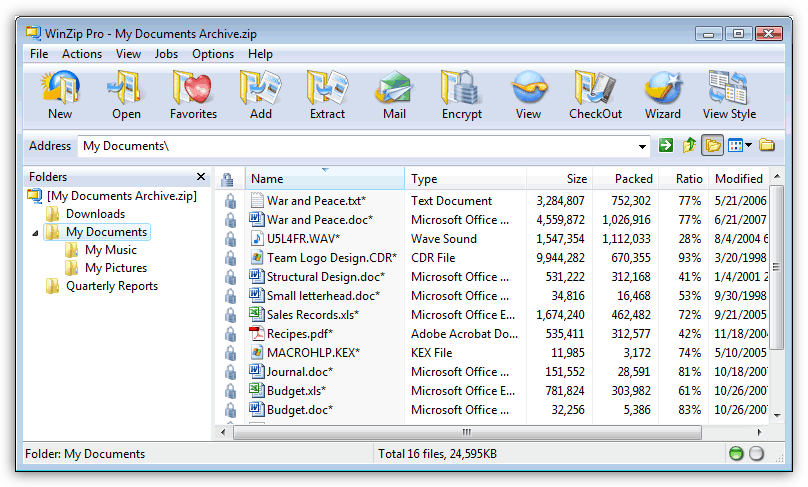Viewport: 808px width, 487px height.
Task: Open the Options menu
Action: (213, 54)
